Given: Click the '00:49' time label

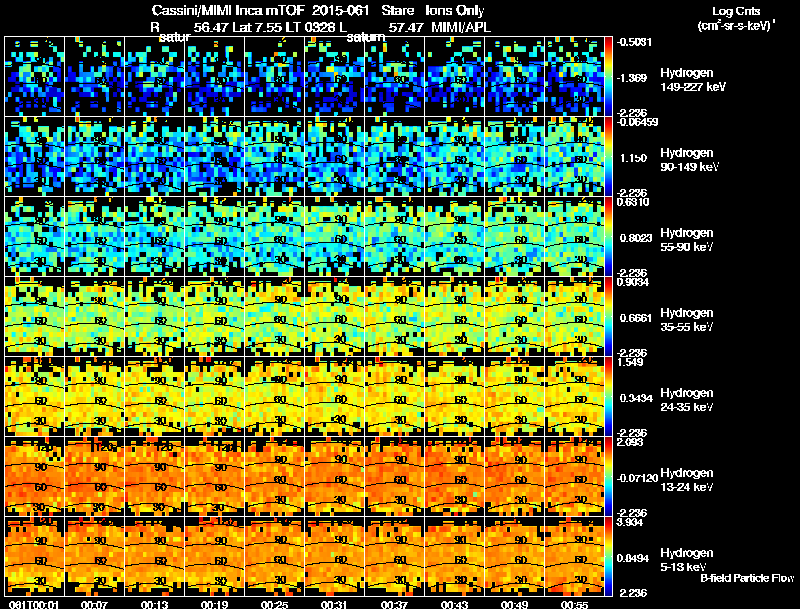Looking at the screenshot, I should (514, 605).
